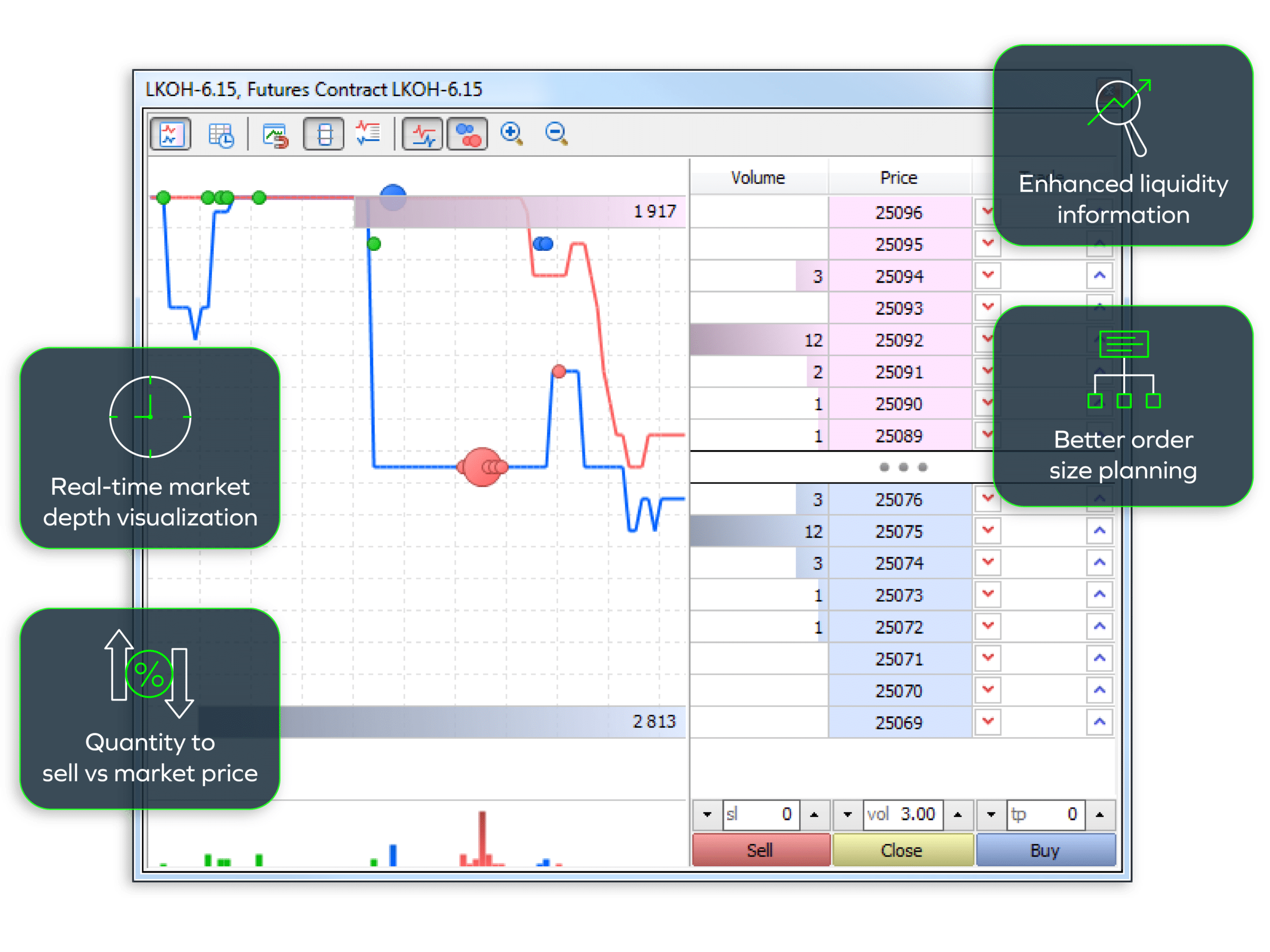Click the Volume column header

[758, 178]
